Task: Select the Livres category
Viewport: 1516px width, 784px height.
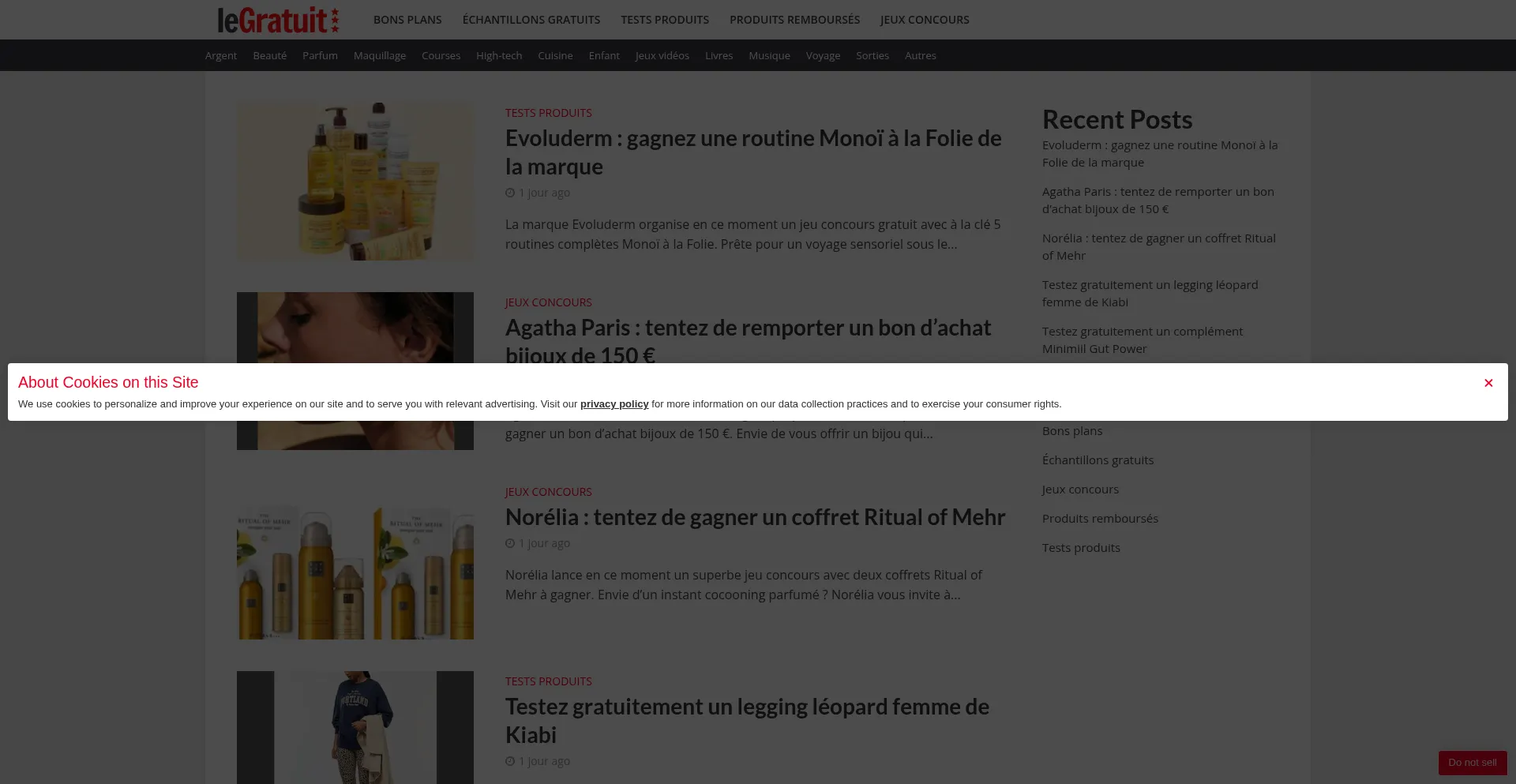Action: click(719, 55)
